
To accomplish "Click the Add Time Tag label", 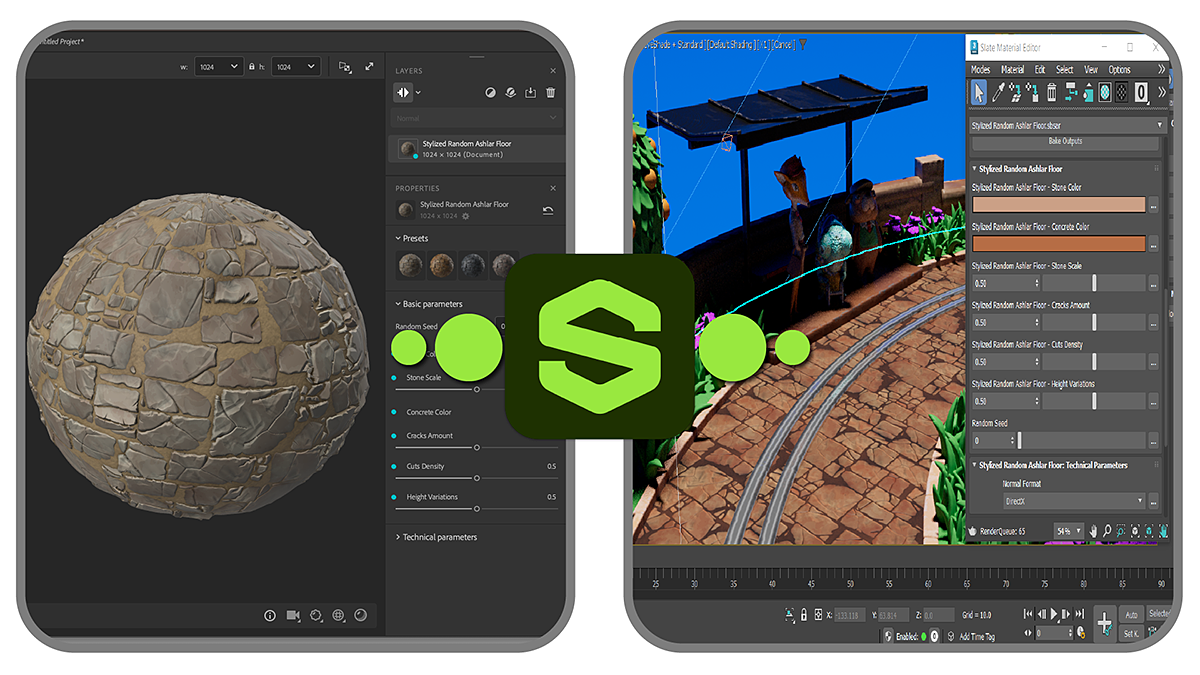I will tap(977, 636).
